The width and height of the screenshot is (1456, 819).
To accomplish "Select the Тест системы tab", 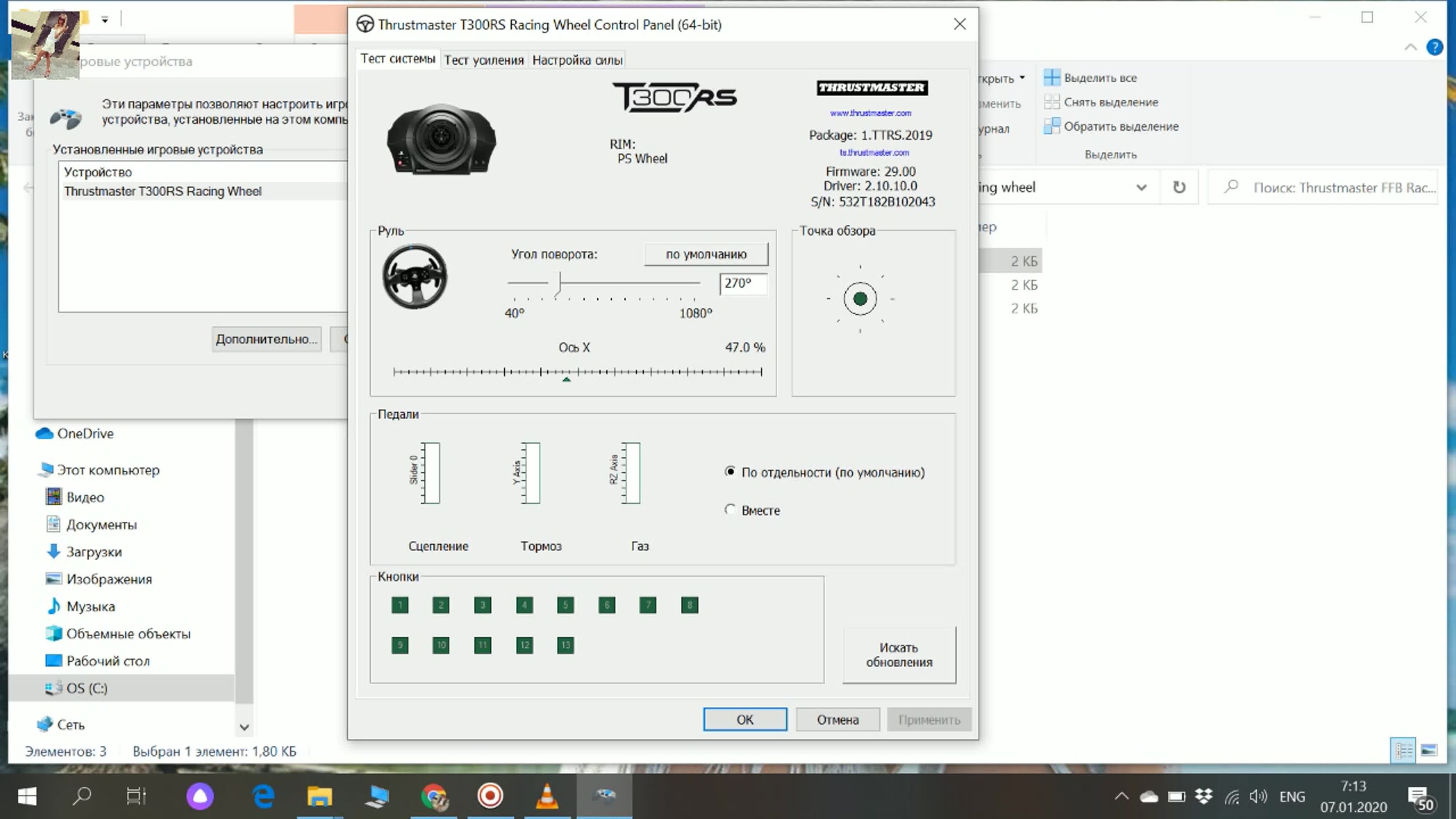I will point(398,59).
